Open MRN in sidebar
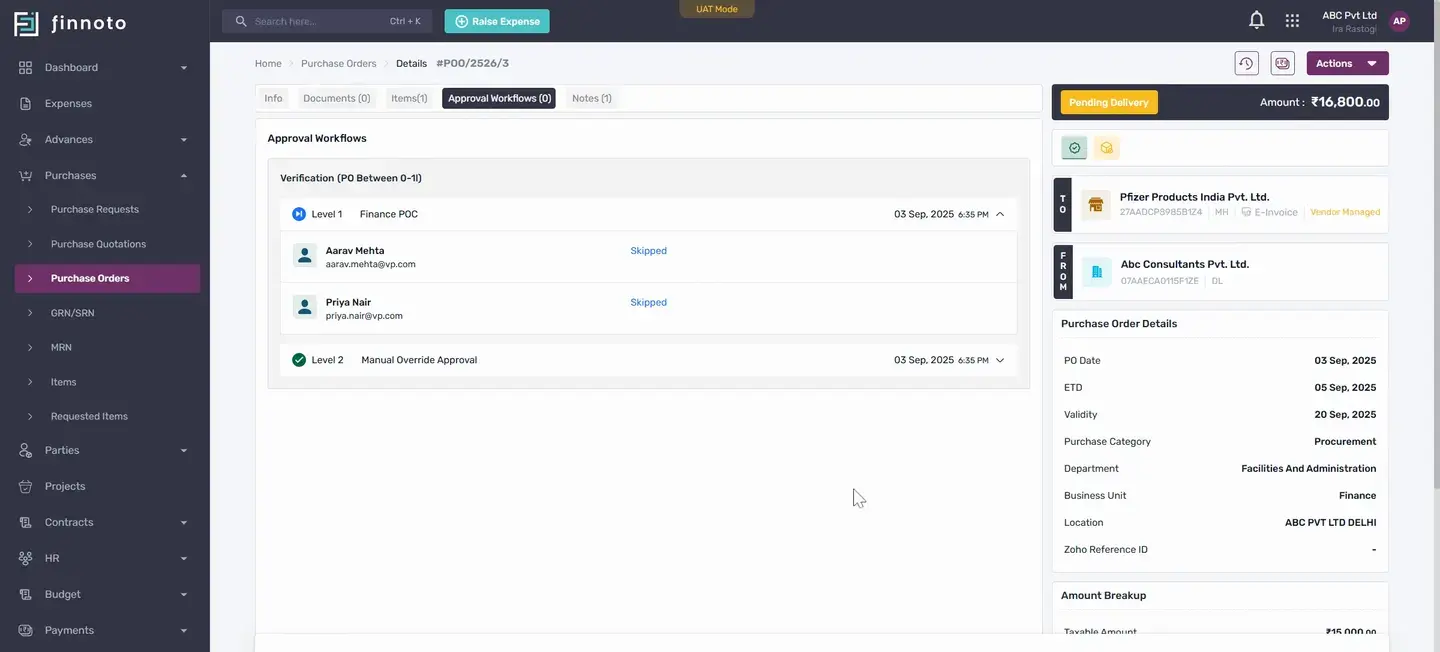The image size is (1440, 652). (61, 347)
